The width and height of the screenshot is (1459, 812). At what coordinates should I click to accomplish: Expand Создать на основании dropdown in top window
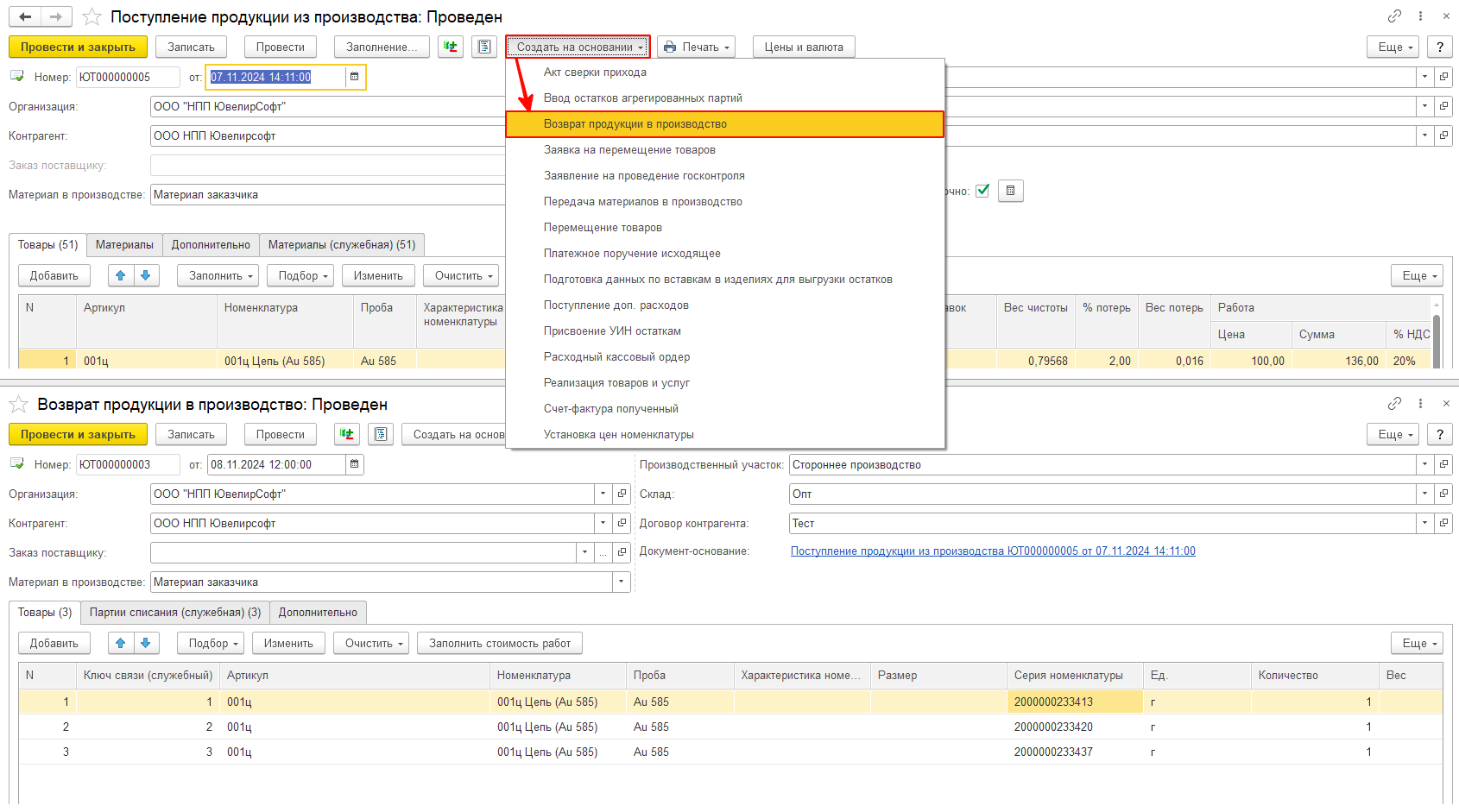(578, 47)
